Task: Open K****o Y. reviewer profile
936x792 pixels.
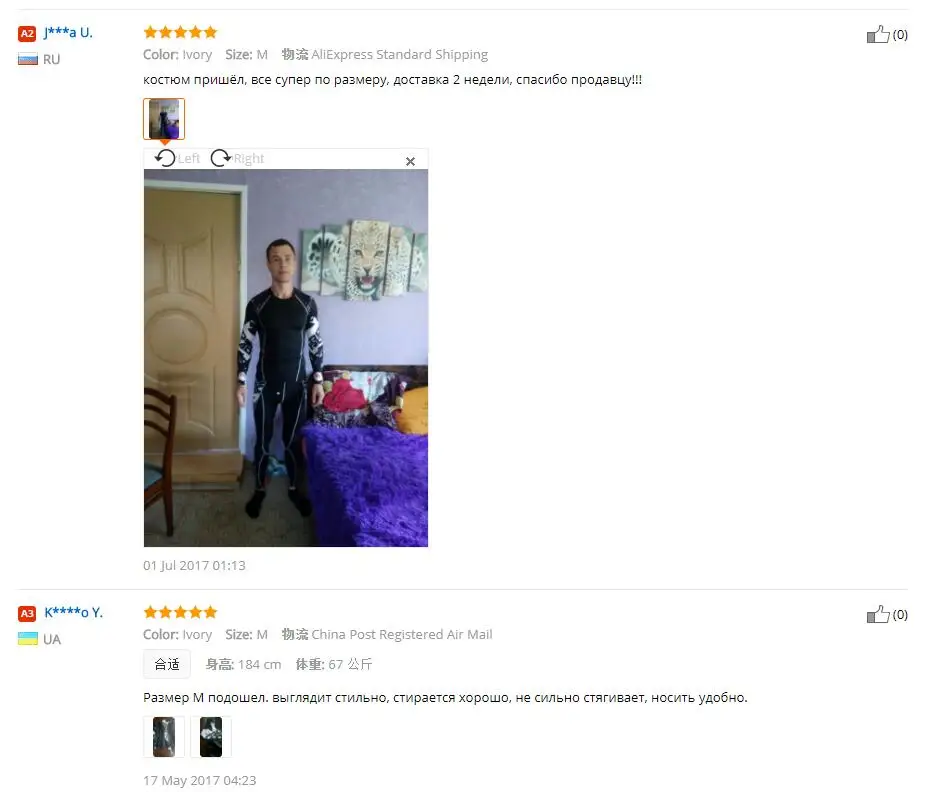Action: point(73,612)
